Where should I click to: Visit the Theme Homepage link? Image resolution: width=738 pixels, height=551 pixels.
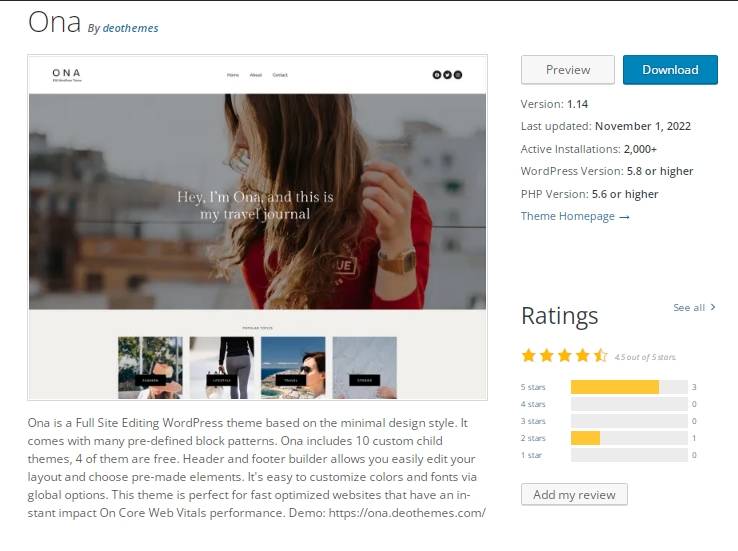tap(575, 216)
